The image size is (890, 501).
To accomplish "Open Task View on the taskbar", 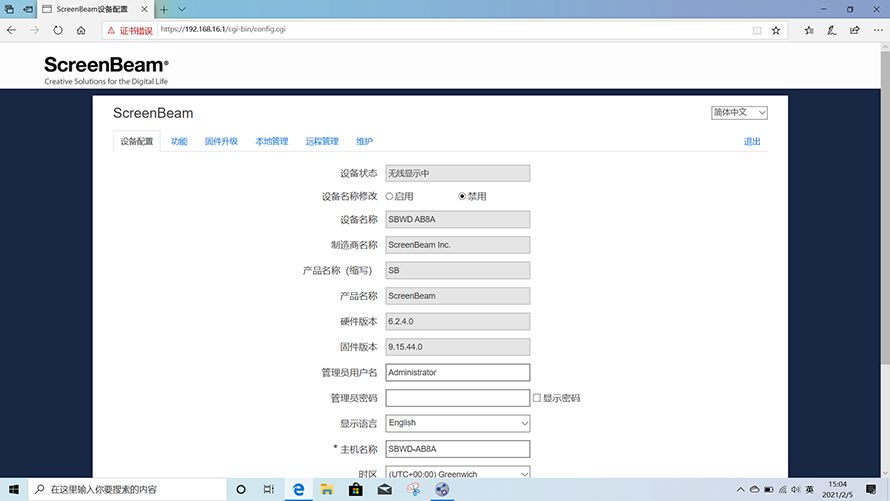I will [x=269, y=489].
